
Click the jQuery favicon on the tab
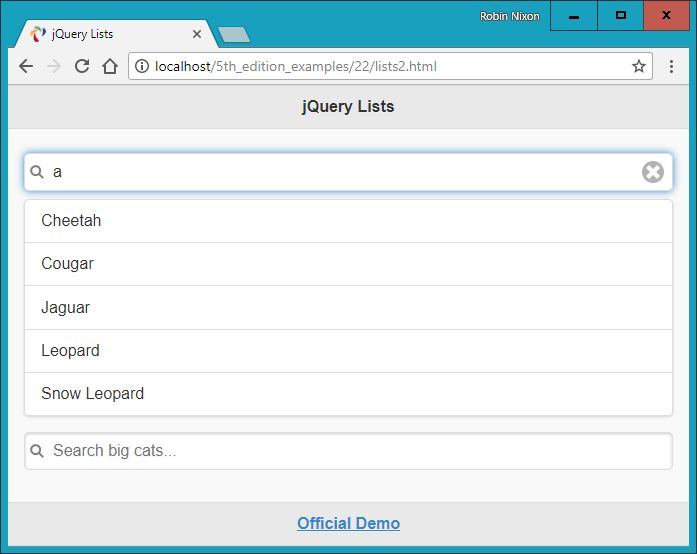click(38, 34)
